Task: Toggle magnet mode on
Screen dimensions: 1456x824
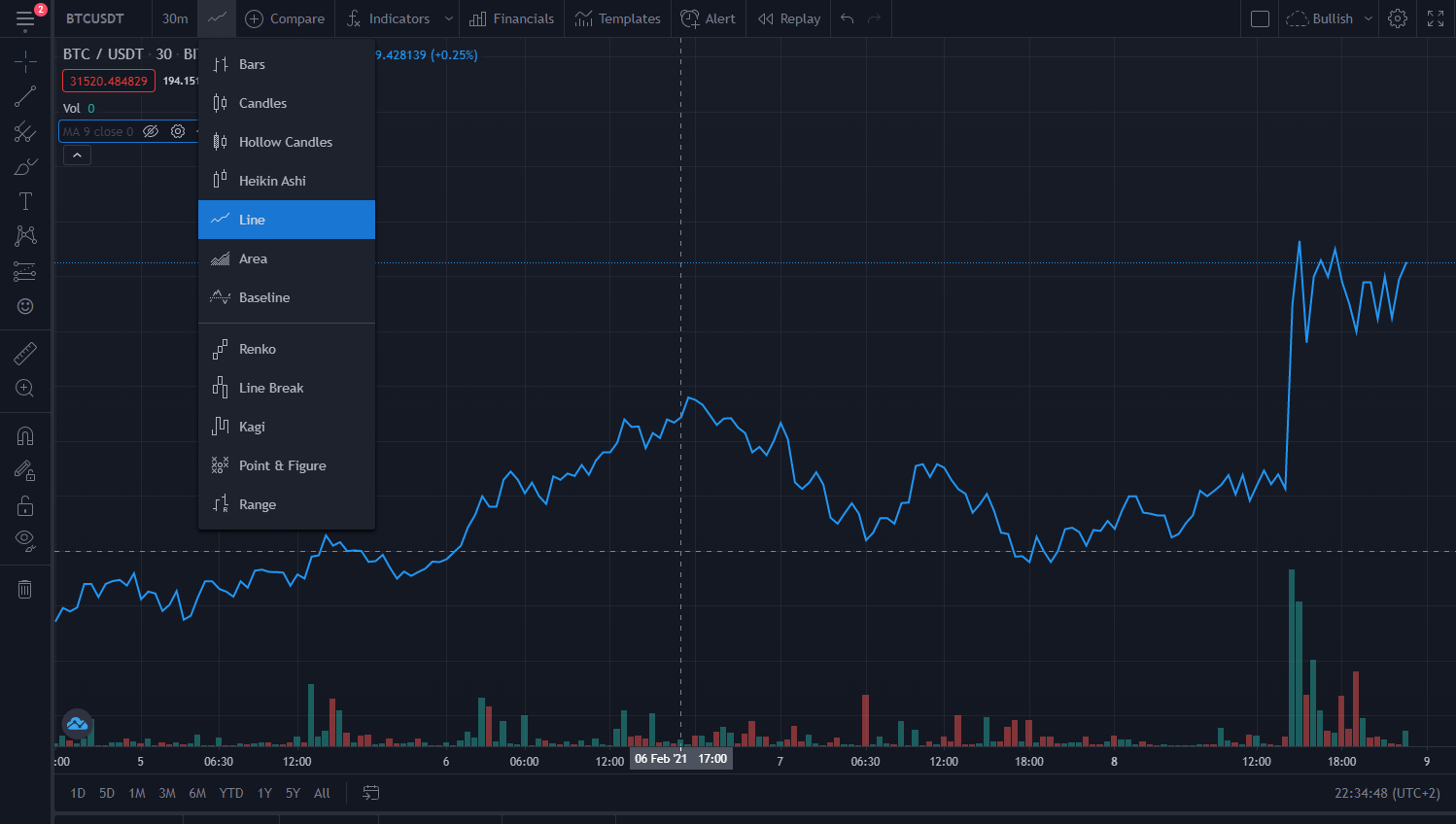Action: click(25, 436)
